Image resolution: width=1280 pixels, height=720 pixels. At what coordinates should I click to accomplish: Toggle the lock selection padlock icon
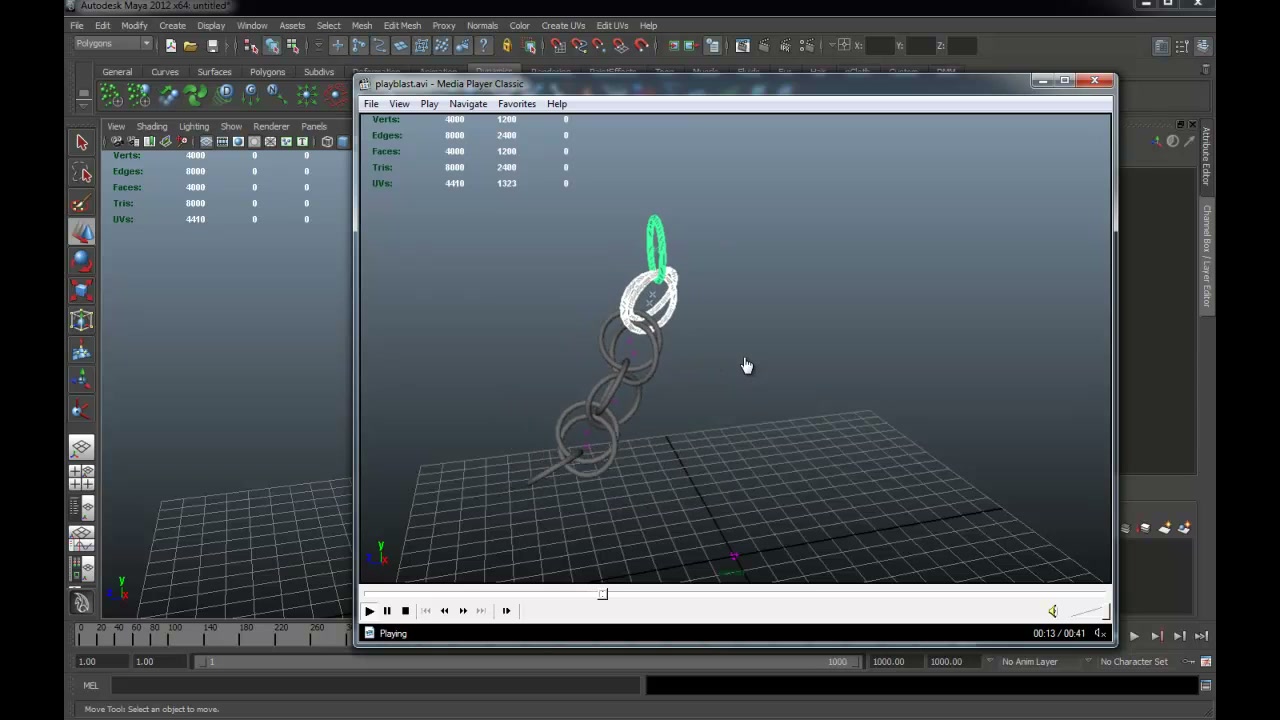pyautogui.click(x=506, y=46)
